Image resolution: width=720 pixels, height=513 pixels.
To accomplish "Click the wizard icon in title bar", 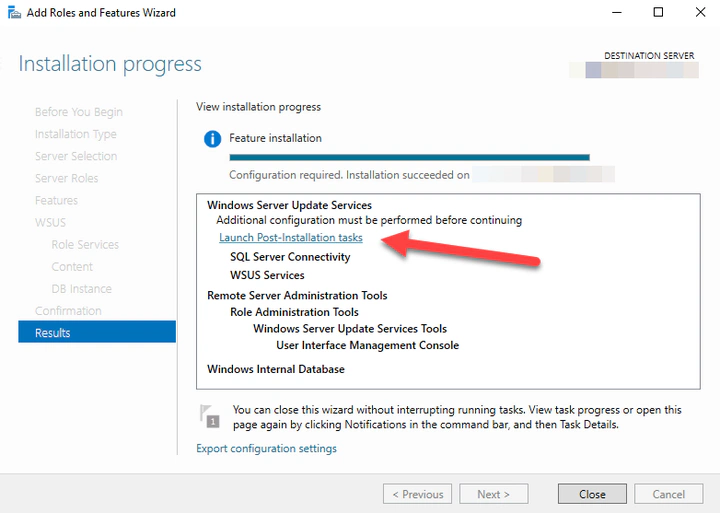I will click(14, 12).
